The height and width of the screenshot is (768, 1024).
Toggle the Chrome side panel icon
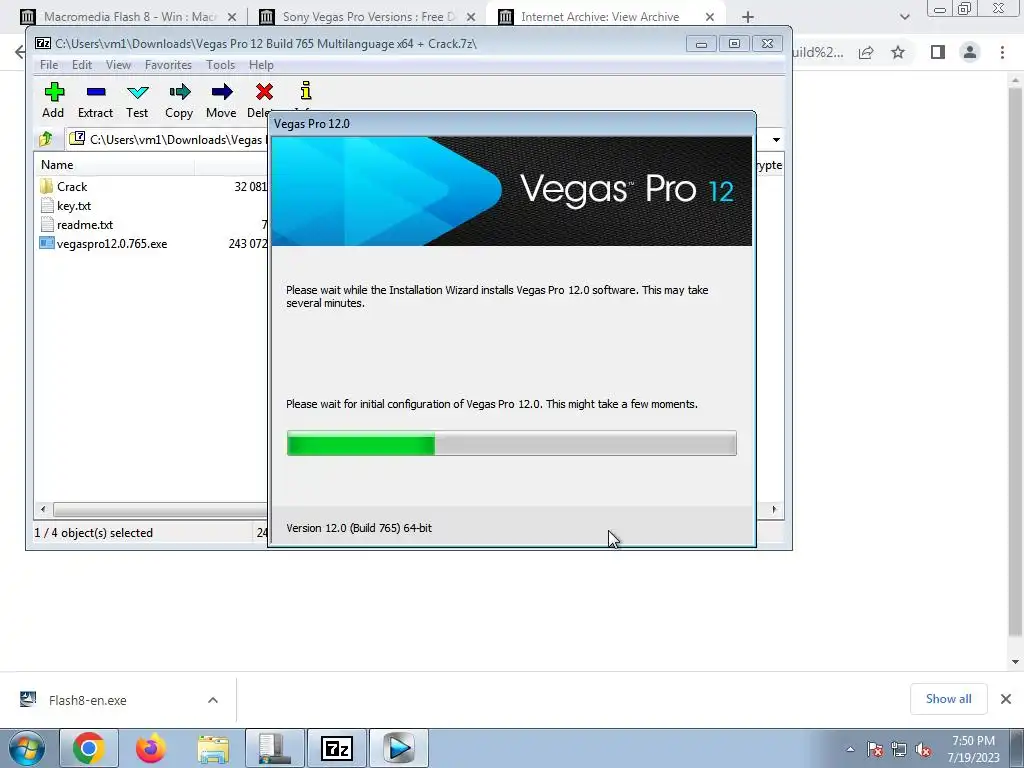click(938, 52)
